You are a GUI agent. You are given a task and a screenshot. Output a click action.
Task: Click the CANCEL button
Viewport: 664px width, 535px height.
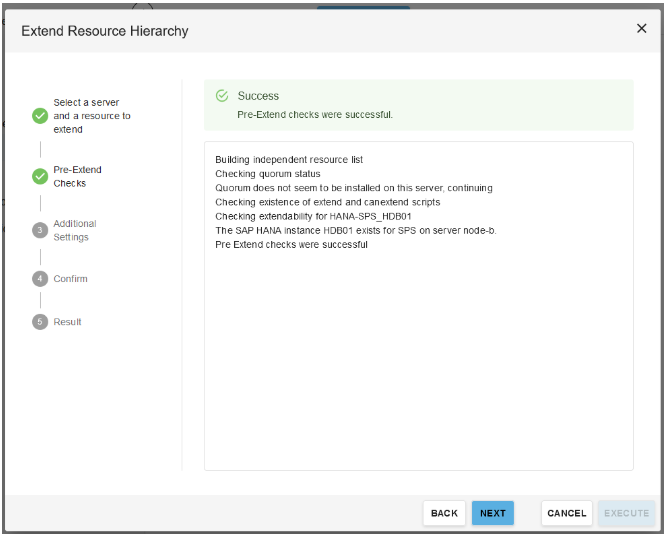pos(566,513)
